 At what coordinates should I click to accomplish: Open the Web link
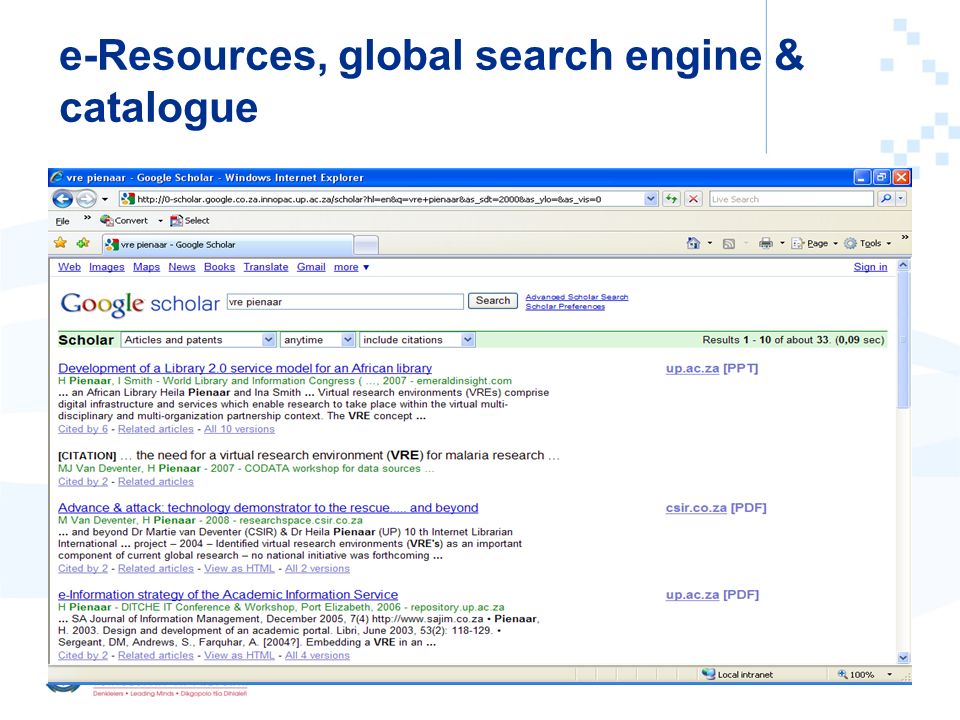pyautogui.click(x=69, y=267)
